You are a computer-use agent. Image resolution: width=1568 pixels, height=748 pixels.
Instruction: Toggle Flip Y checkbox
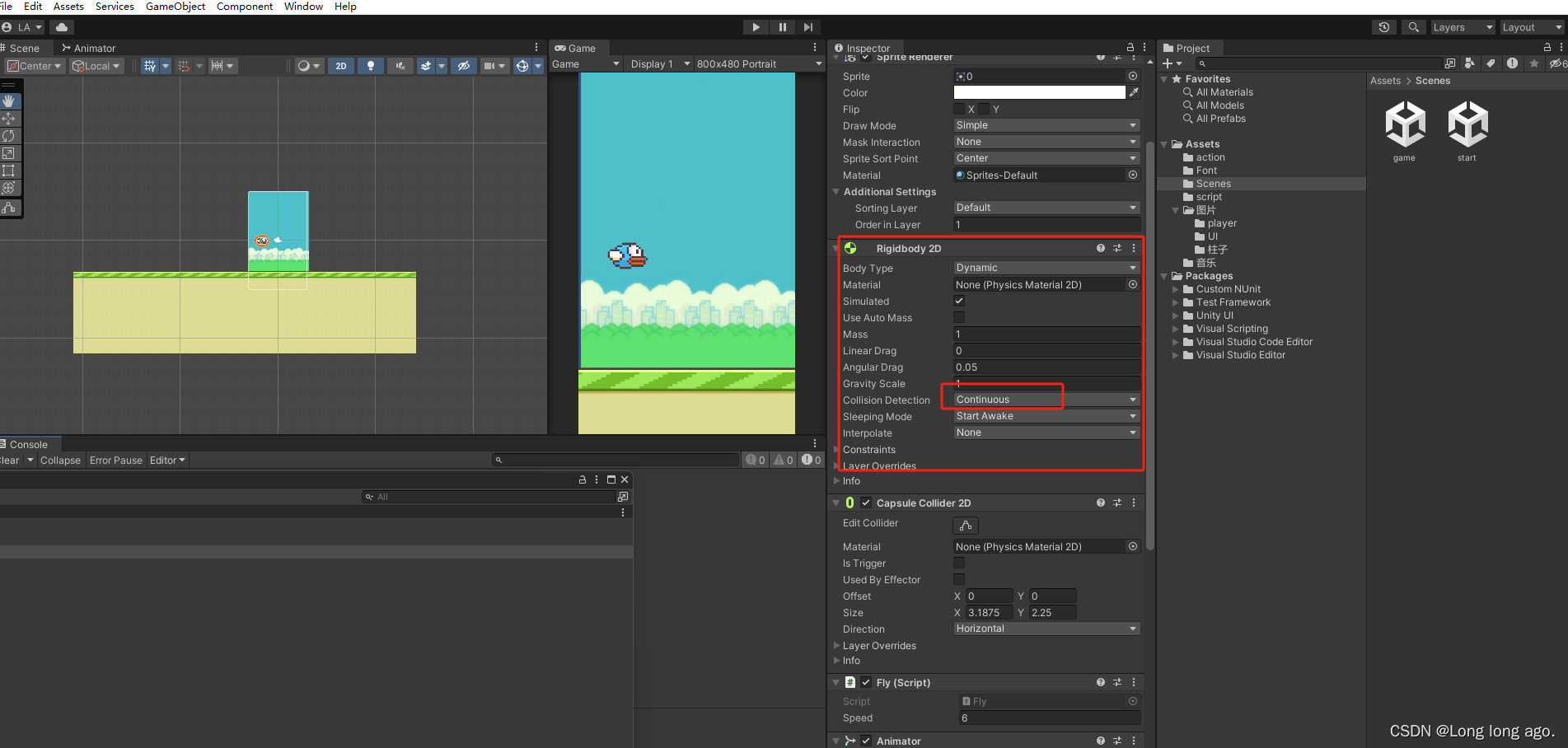[x=984, y=109]
